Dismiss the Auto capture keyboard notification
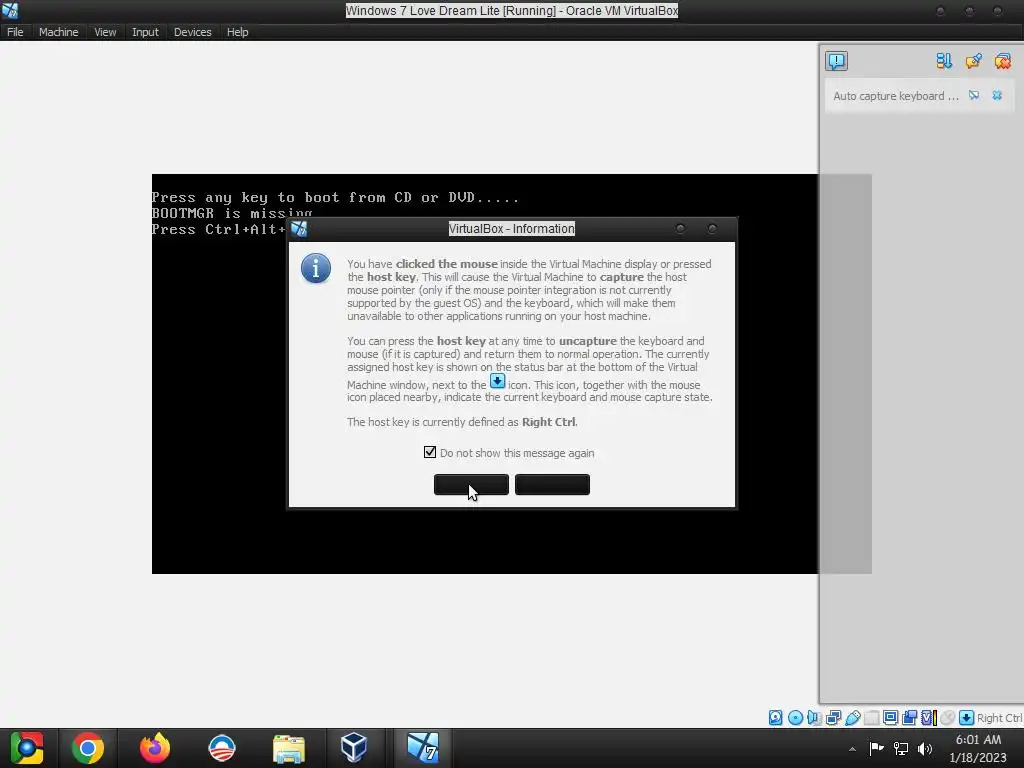 [x=997, y=95]
